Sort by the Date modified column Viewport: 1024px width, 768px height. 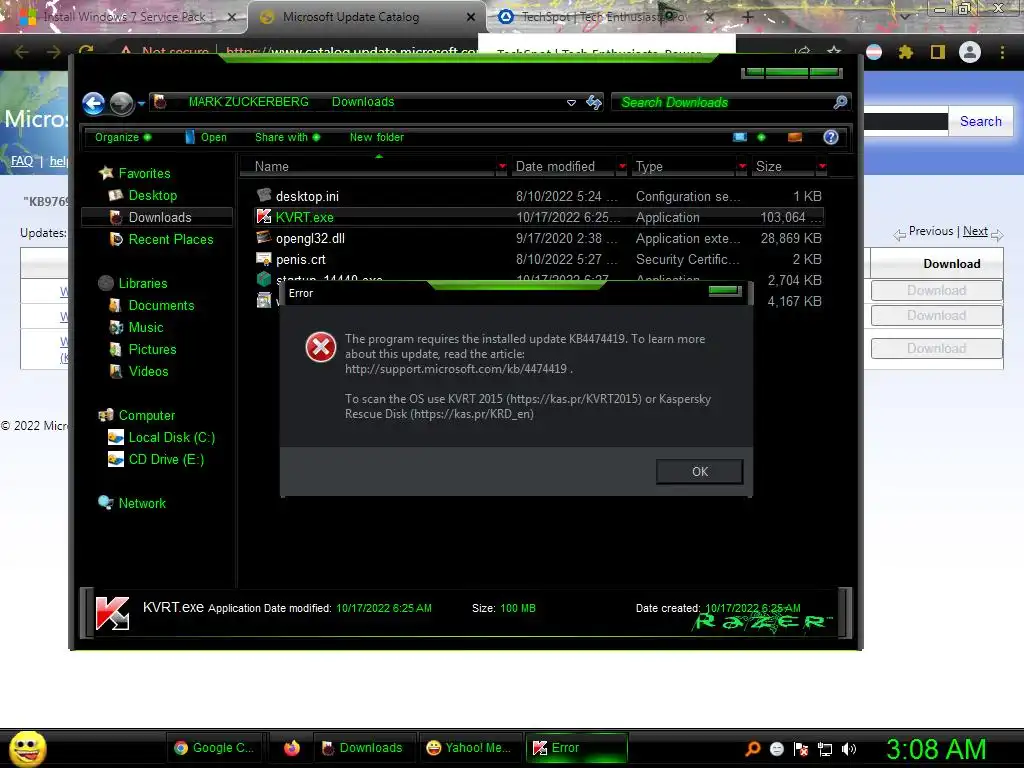pos(564,167)
